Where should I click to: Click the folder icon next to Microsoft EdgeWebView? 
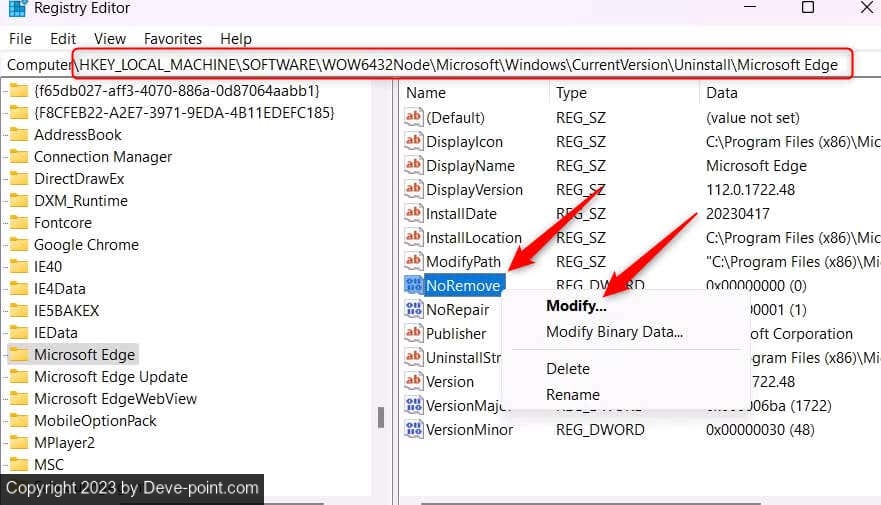(x=17, y=399)
